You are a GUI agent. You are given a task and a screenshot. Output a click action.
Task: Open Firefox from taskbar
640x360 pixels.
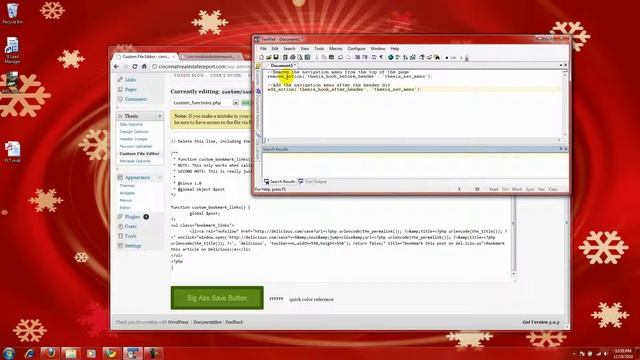click(x=50, y=353)
